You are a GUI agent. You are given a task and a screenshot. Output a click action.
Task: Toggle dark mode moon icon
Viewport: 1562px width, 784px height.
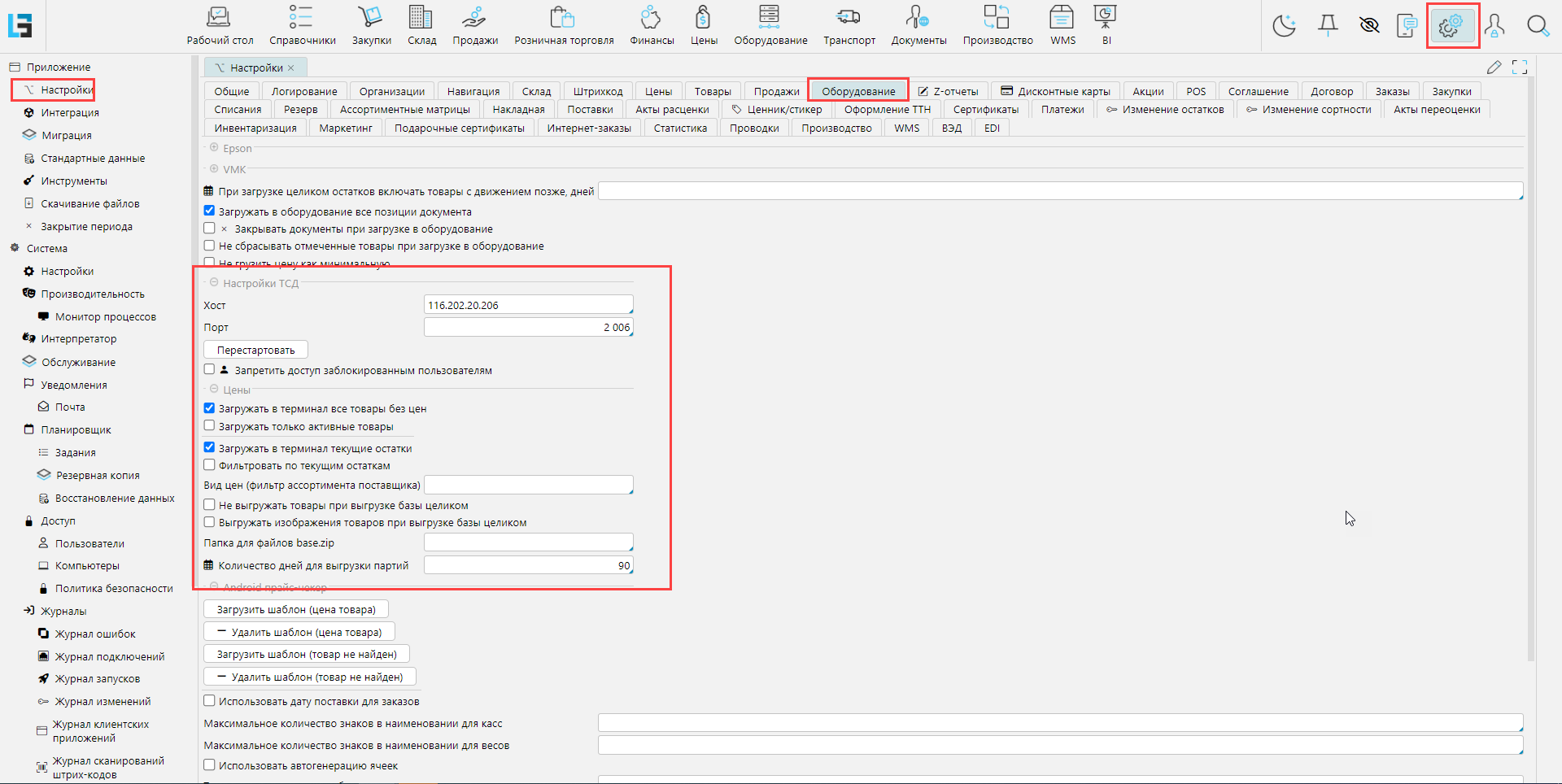point(1284,26)
